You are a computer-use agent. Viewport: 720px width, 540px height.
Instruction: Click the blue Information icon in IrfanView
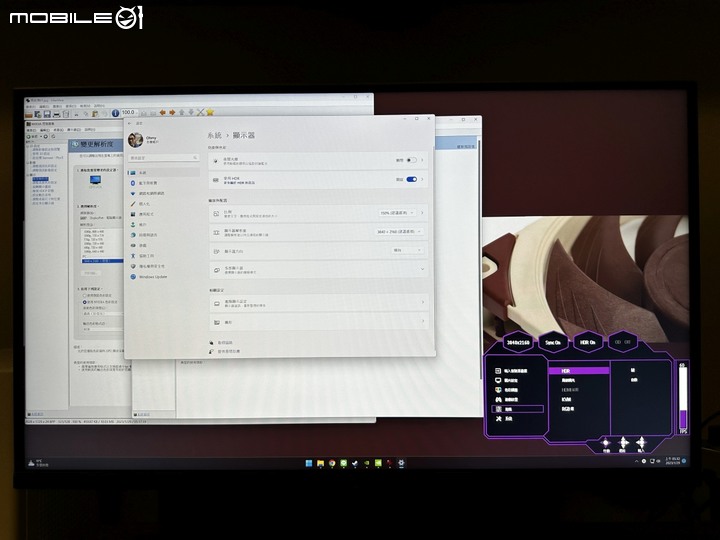(115, 112)
